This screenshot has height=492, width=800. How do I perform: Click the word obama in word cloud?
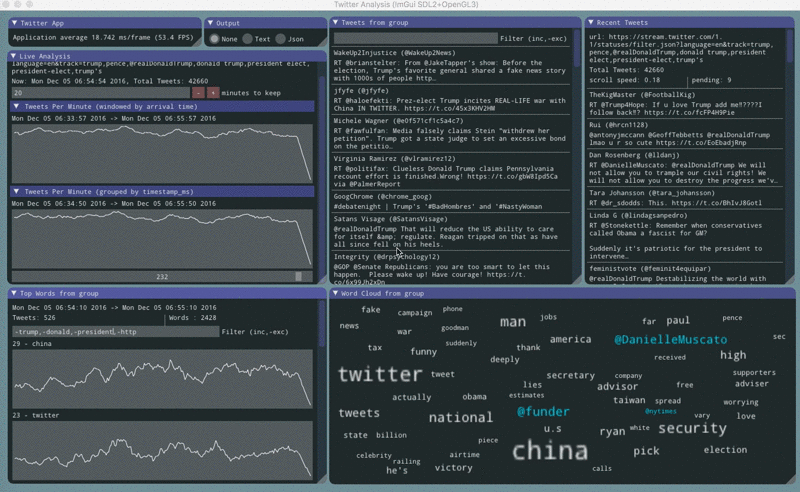(474, 397)
